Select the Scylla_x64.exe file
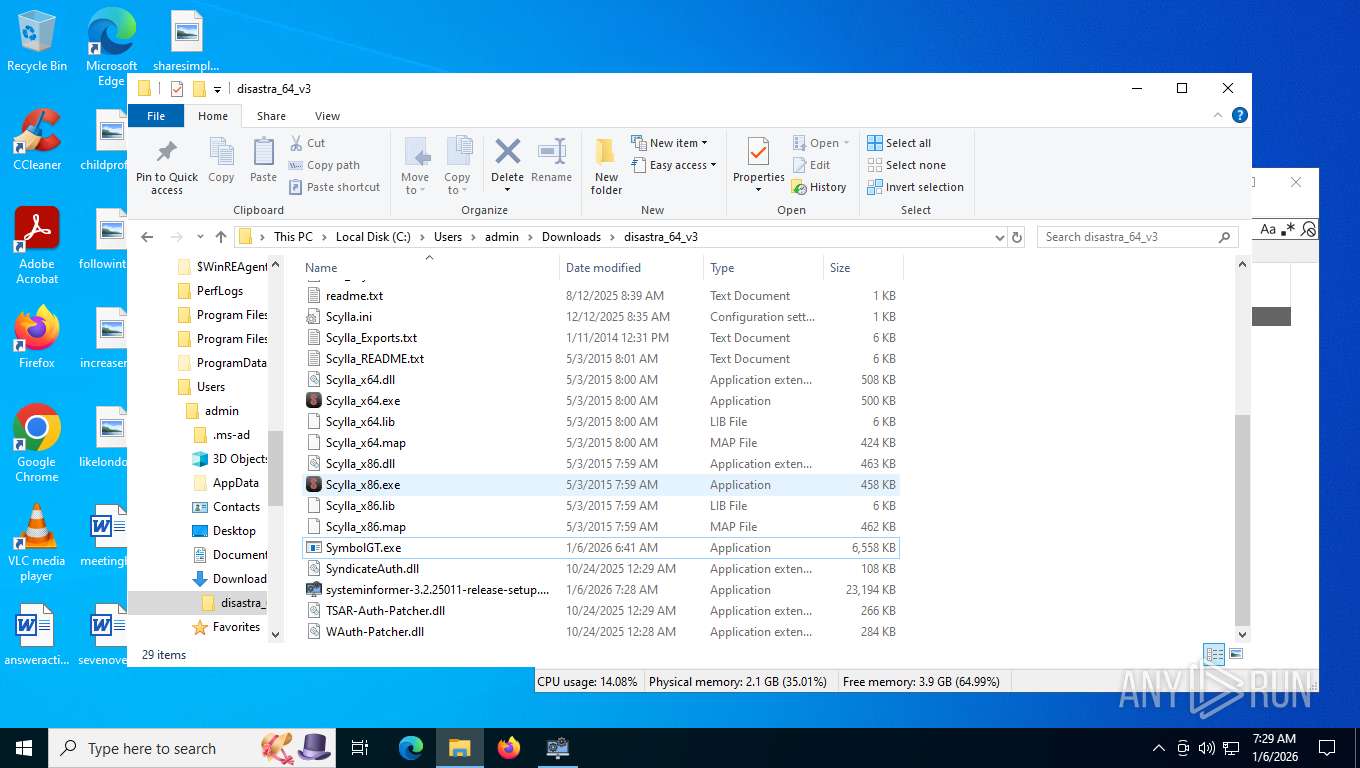 601,401
